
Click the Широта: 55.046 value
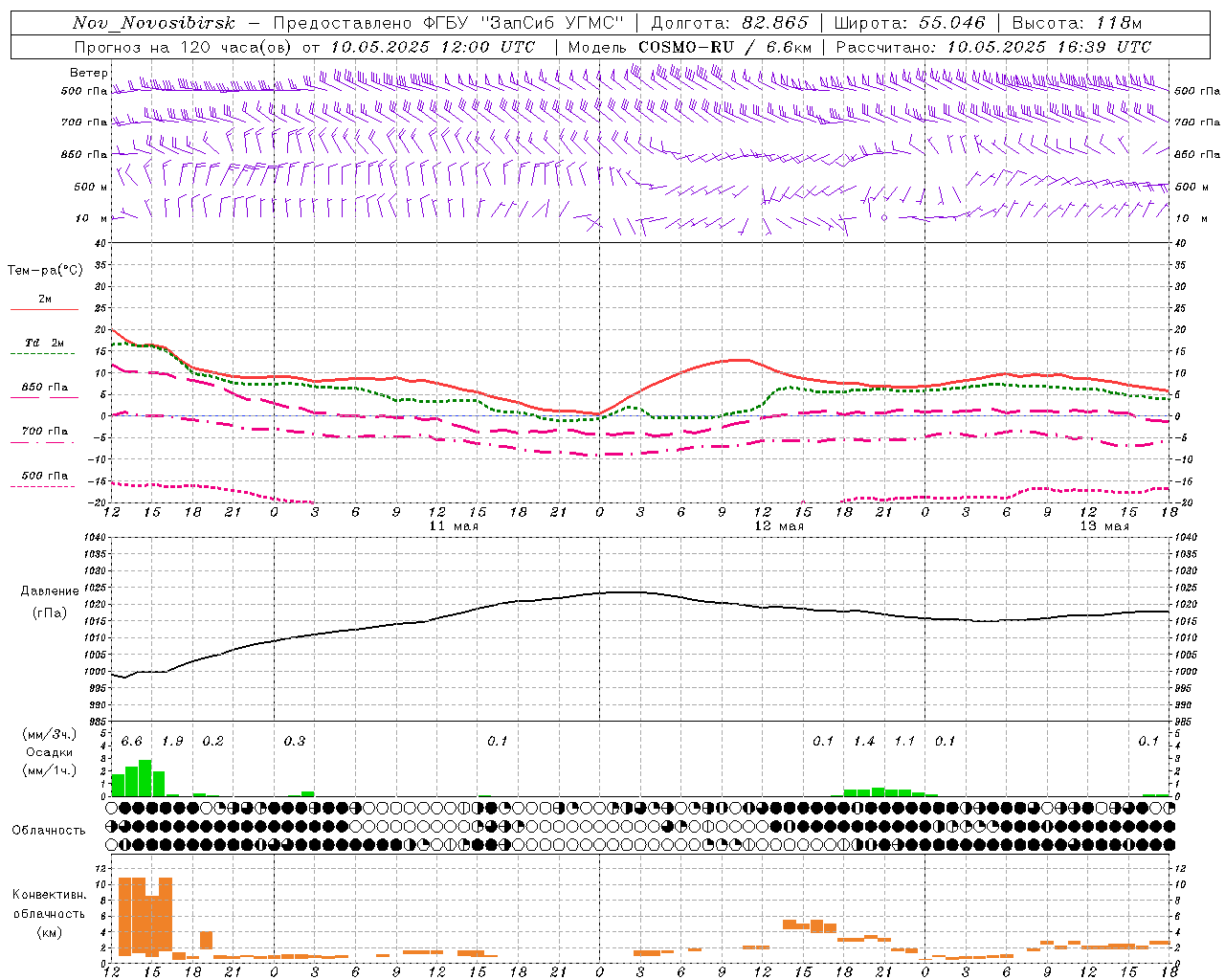(909, 23)
